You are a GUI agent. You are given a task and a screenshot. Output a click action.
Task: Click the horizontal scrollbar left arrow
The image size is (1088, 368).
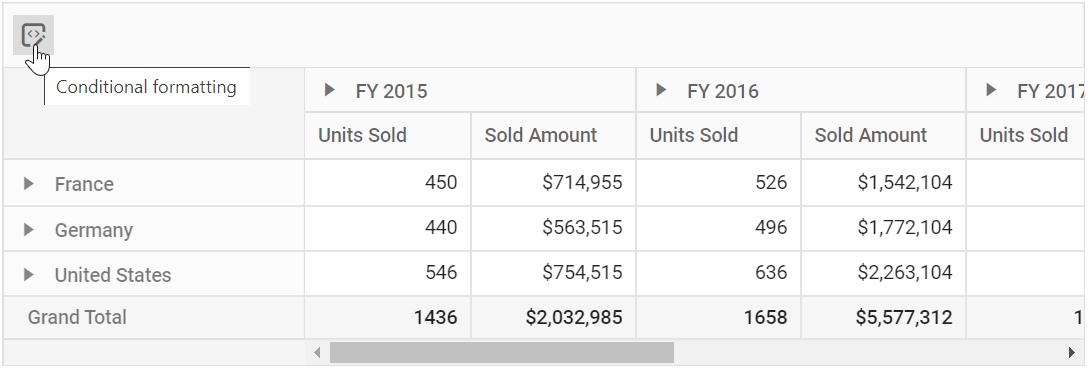[317, 353]
